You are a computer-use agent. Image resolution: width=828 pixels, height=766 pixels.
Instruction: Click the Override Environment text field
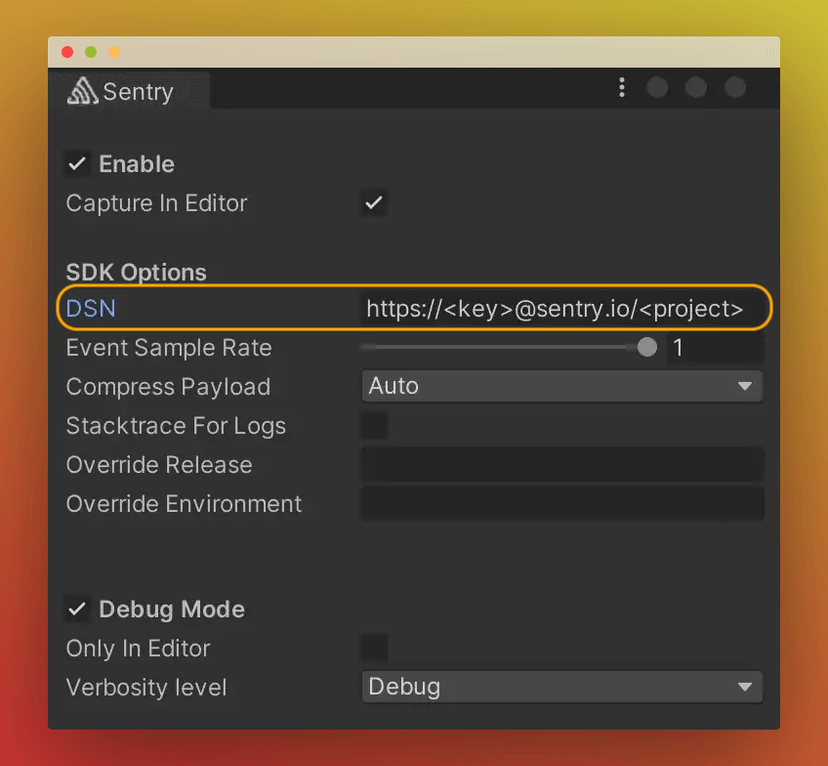[562, 503]
